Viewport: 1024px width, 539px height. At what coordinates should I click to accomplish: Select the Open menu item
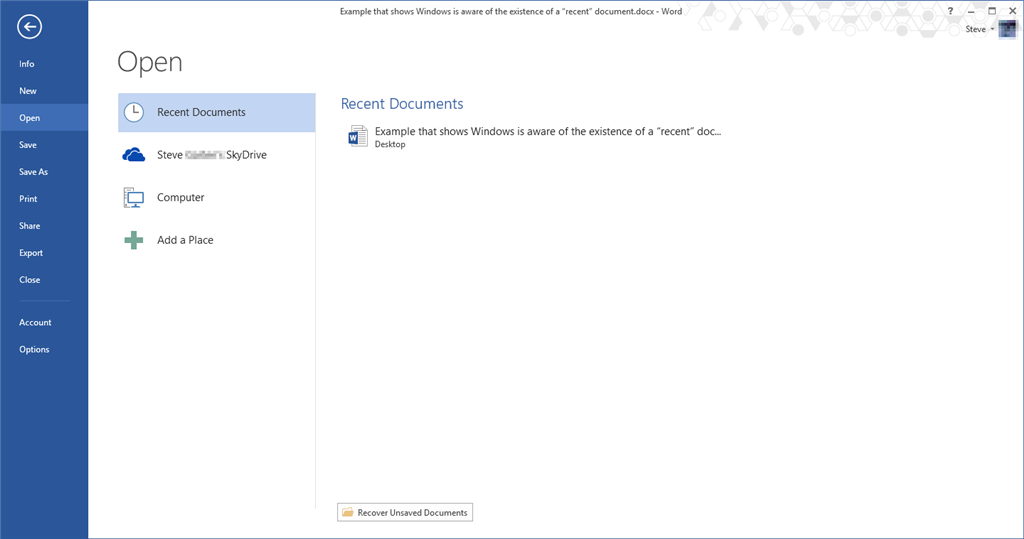44,118
